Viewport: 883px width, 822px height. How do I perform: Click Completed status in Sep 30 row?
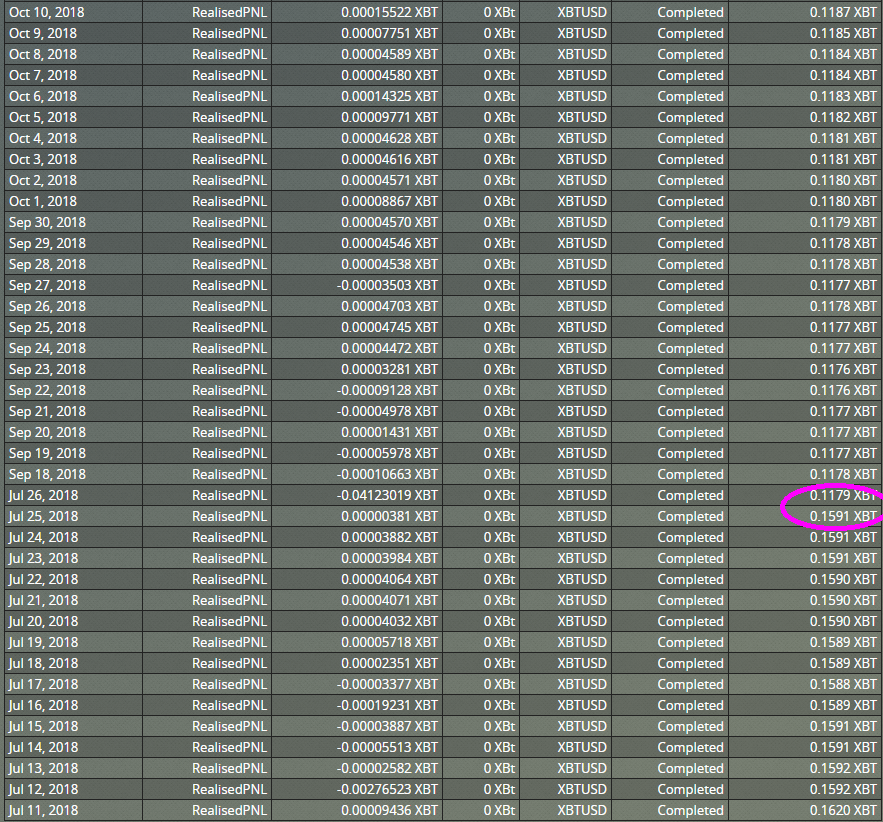pos(690,222)
